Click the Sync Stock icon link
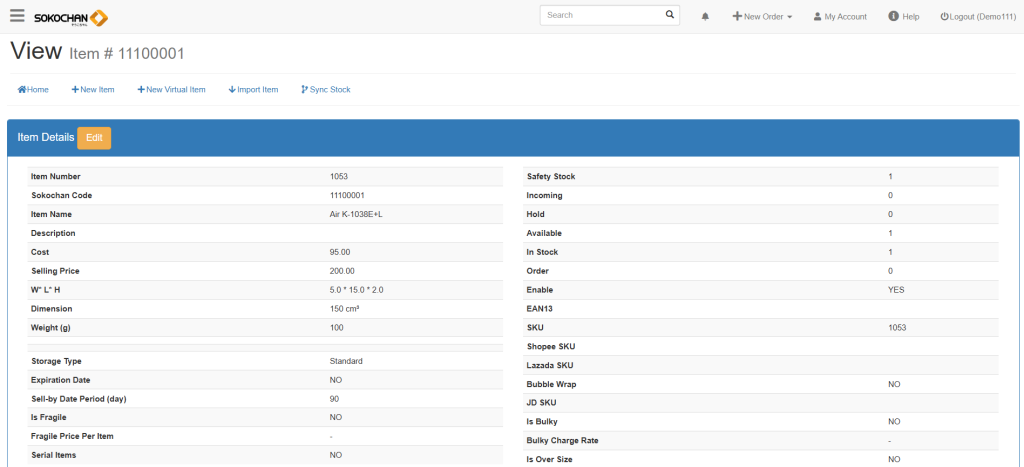This screenshot has height=467, width=1024. [325, 90]
